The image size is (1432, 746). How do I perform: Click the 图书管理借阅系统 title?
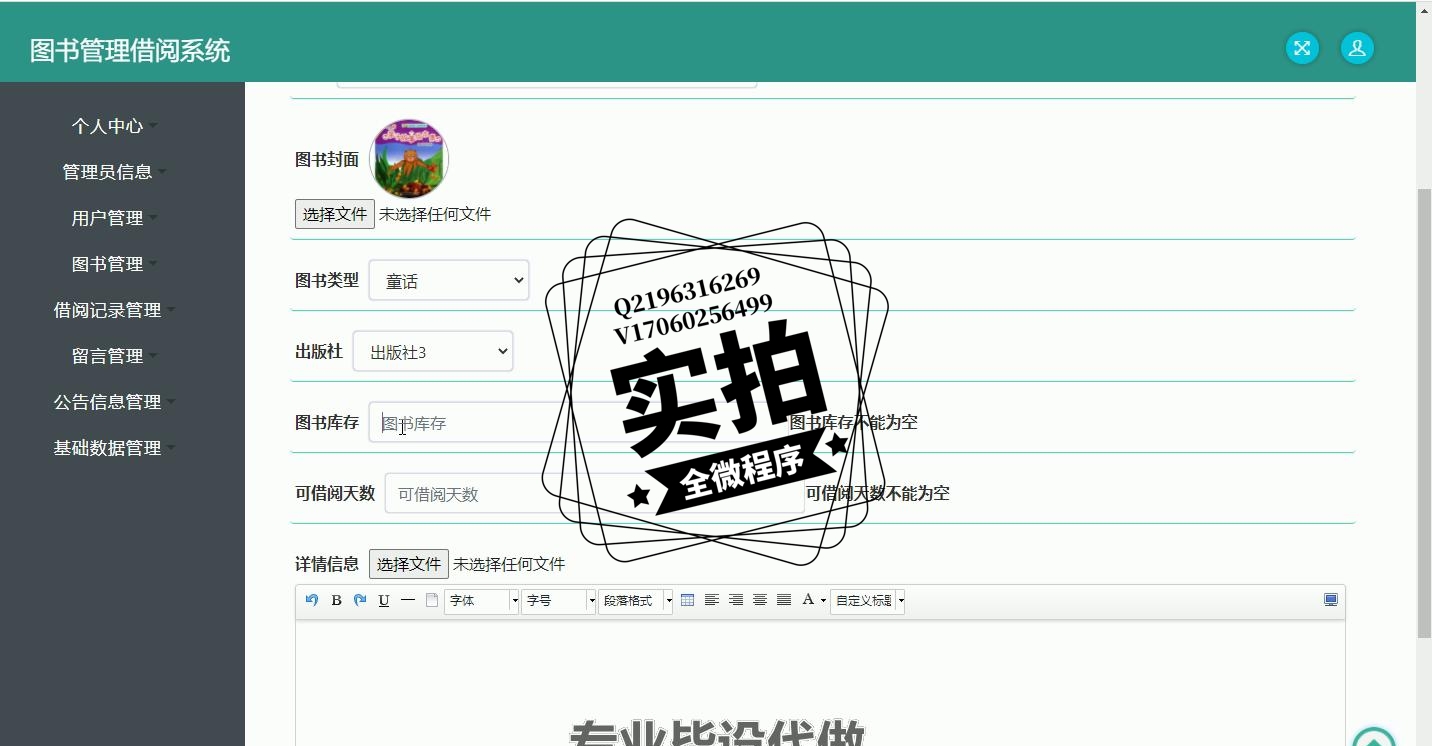point(130,50)
